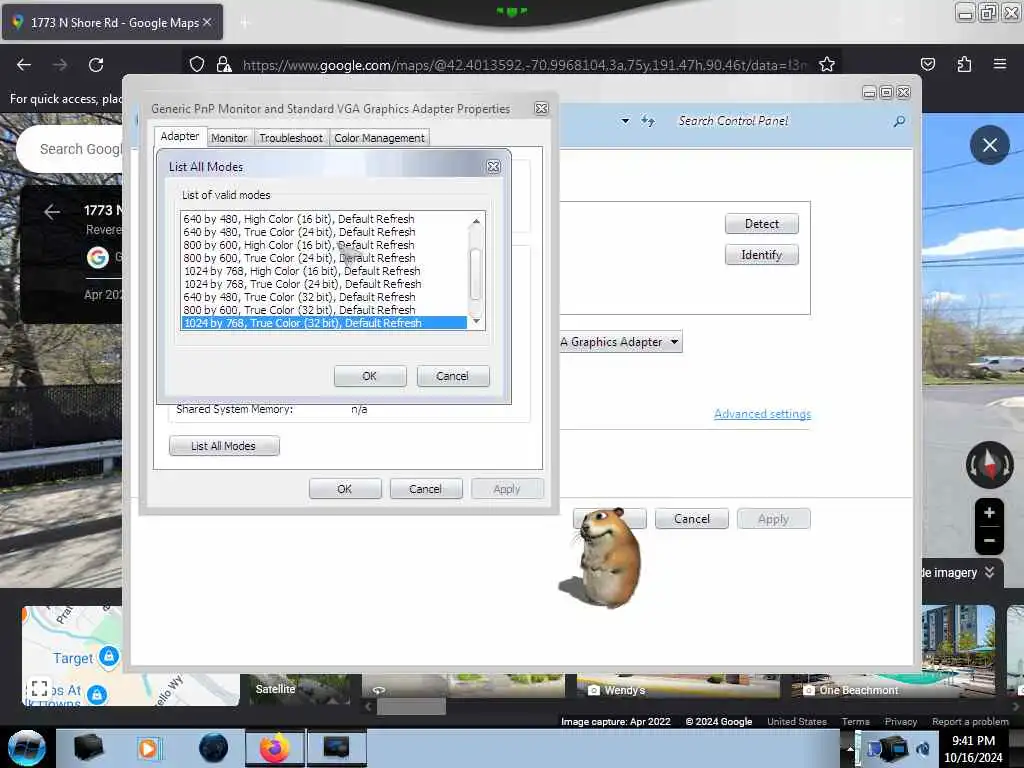Screen dimensions: 1024x768
Task: Open display settings taskbar window icon
Action: point(337,748)
